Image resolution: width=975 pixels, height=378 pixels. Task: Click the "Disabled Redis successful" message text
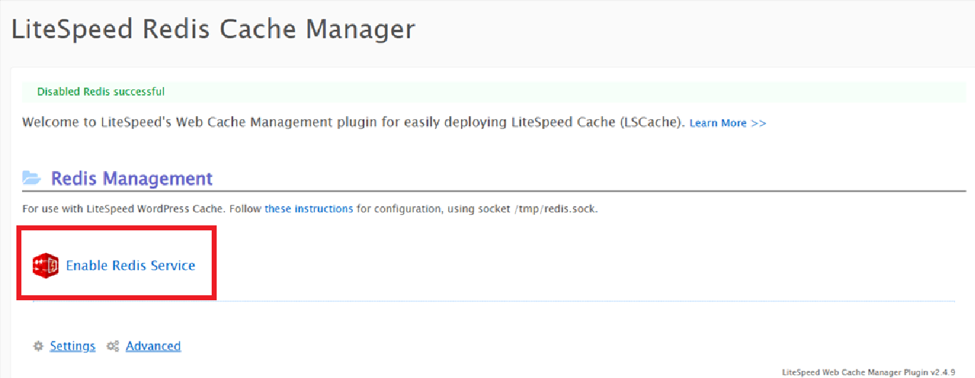101,92
